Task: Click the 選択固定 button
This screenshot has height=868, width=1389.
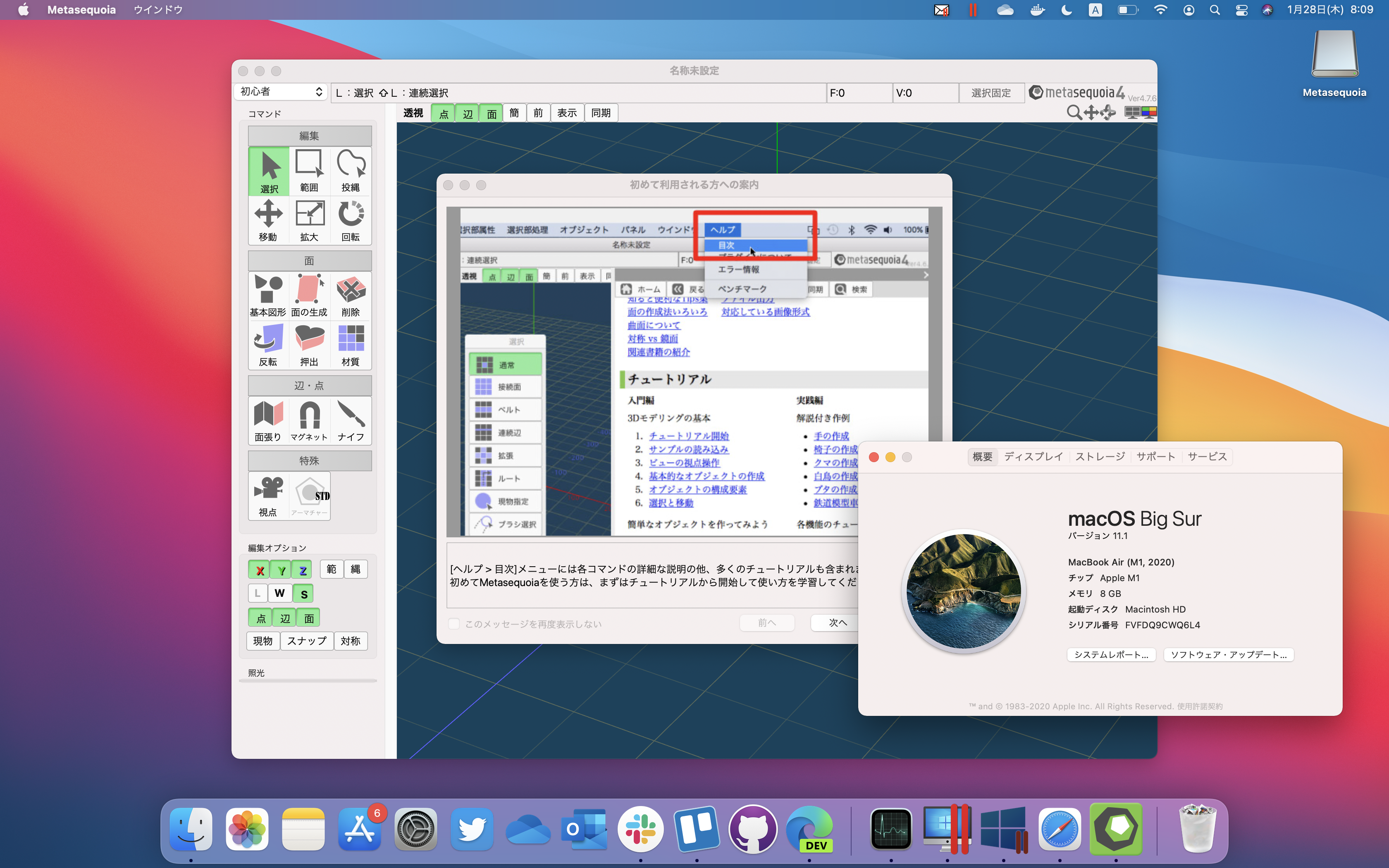Action: pyautogui.click(x=991, y=93)
